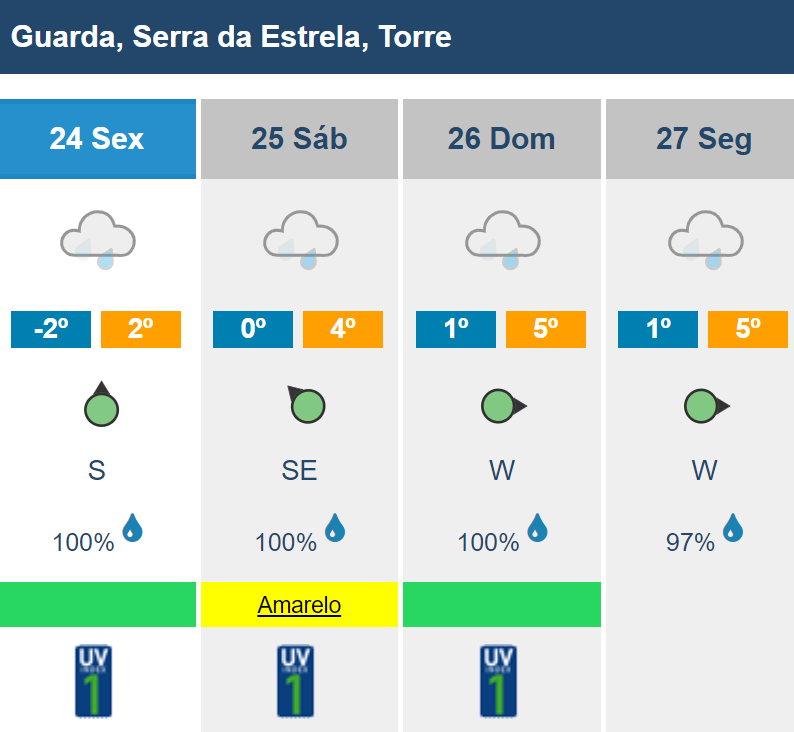Screen dimensions: 794x732
Task: Switch to the 25 Sáb forecast tab
Action: click(x=299, y=139)
